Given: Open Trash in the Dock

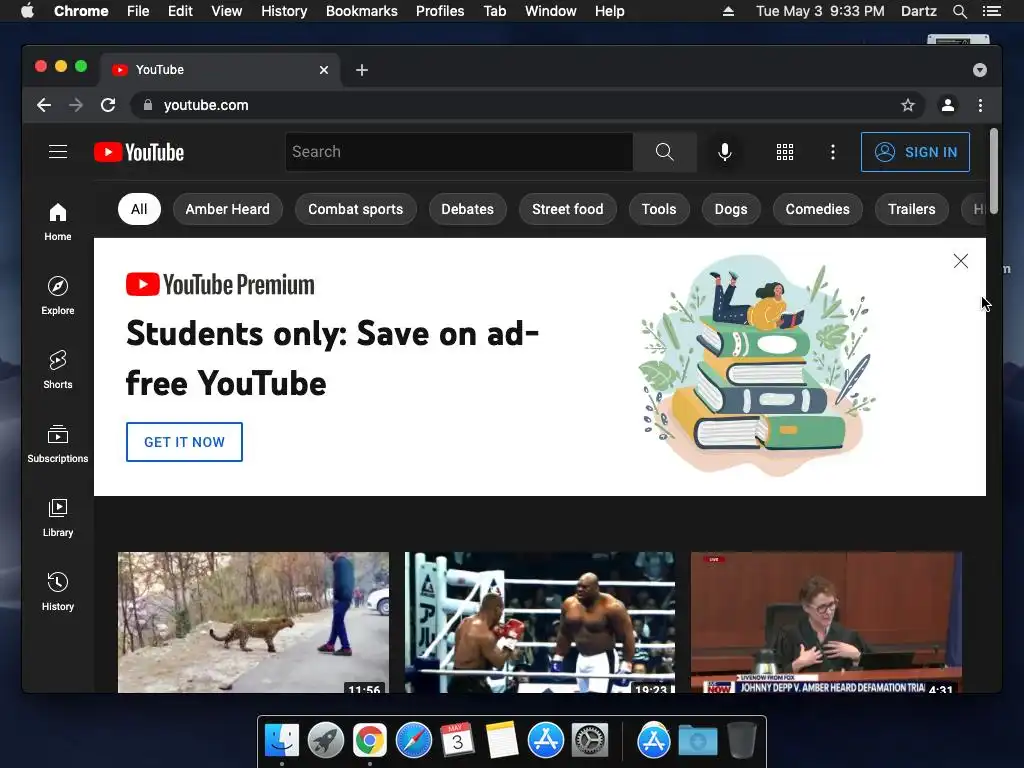Looking at the screenshot, I should pos(742,740).
